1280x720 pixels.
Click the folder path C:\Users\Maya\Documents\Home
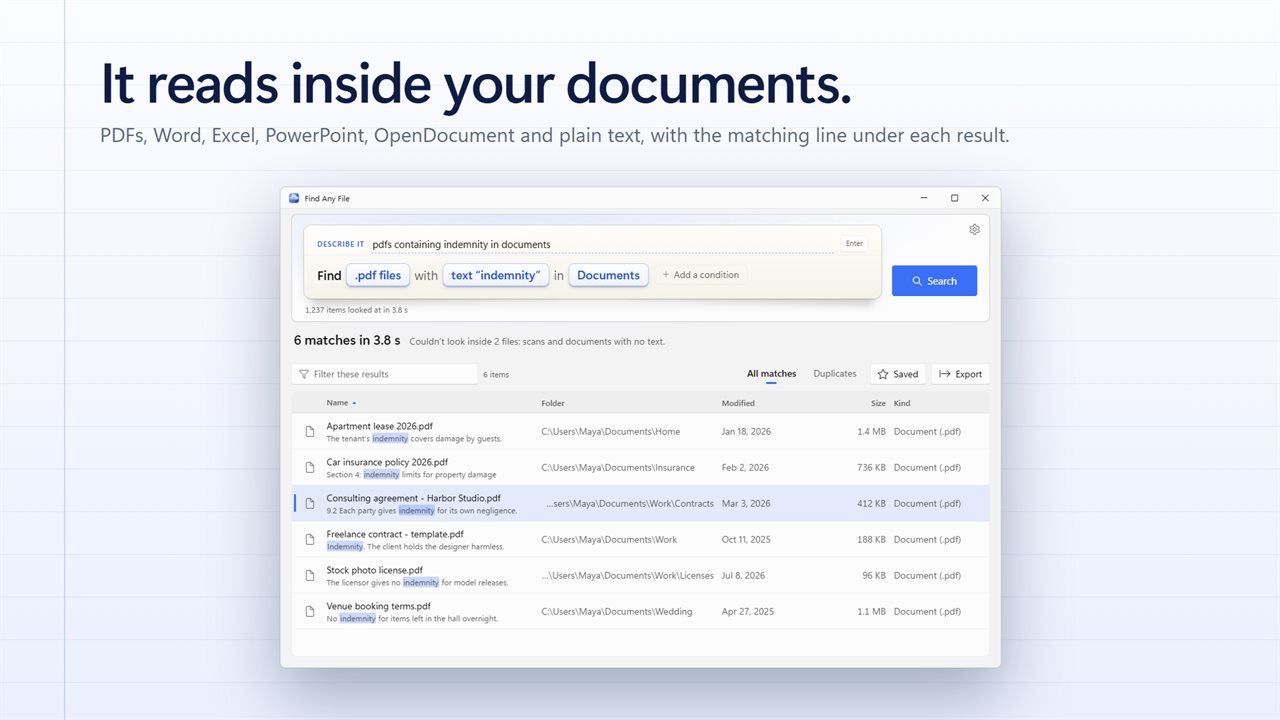611,432
